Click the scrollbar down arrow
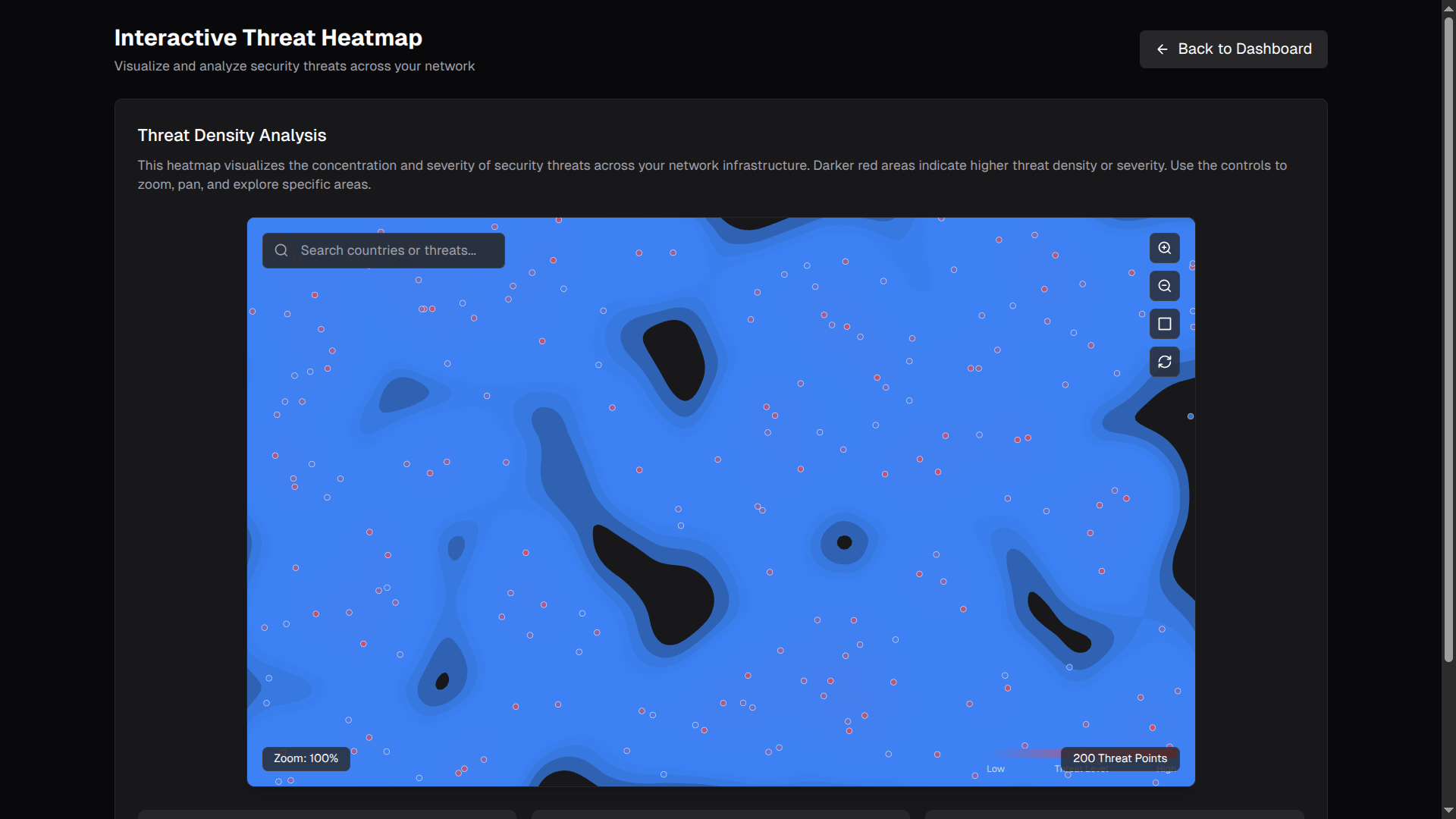Image resolution: width=1456 pixels, height=819 pixels. (x=1448, y=811)
